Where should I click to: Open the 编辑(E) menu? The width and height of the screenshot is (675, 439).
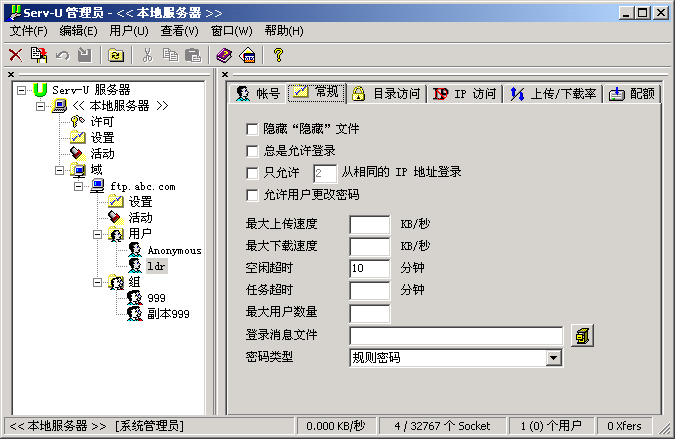point(78,31)
